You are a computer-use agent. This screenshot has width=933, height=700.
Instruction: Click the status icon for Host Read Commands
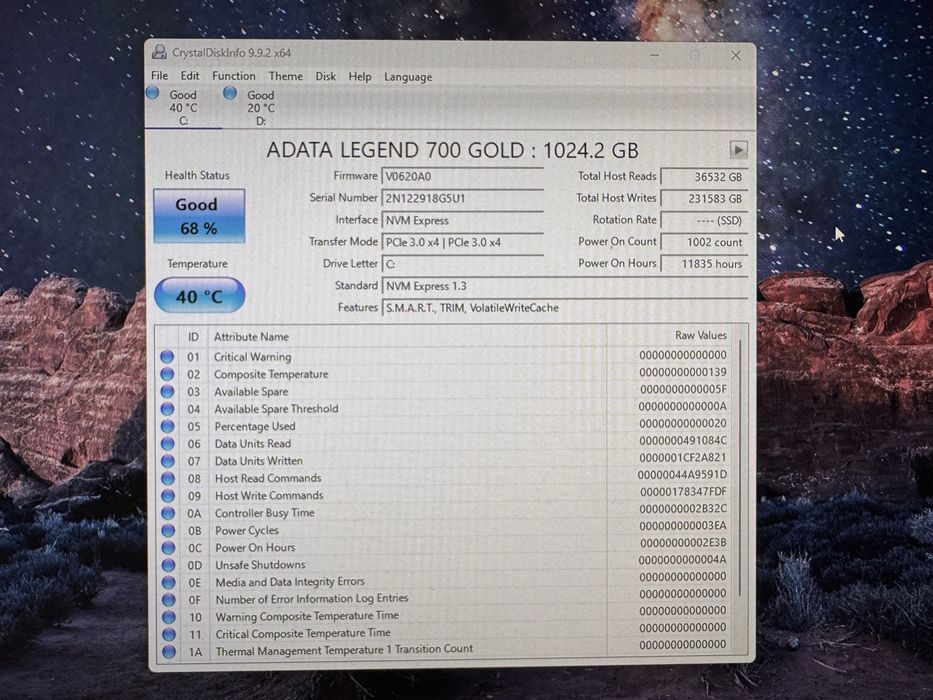[x=168, y=478]
